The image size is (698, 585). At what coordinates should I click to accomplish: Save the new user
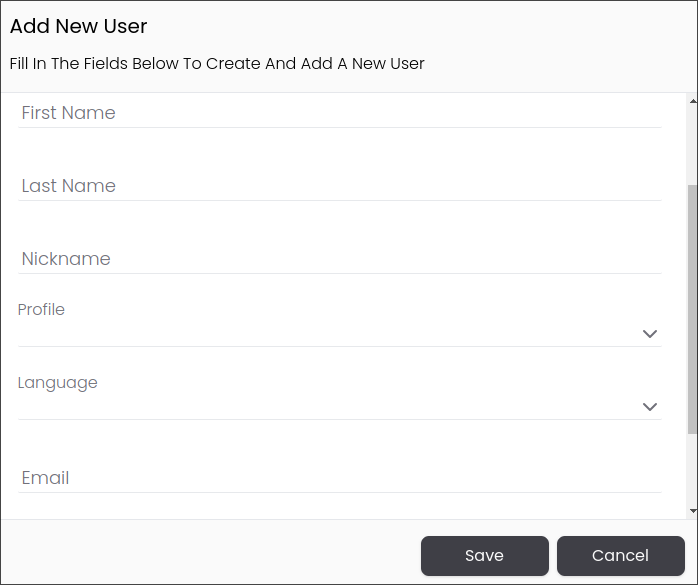point(485,556)
